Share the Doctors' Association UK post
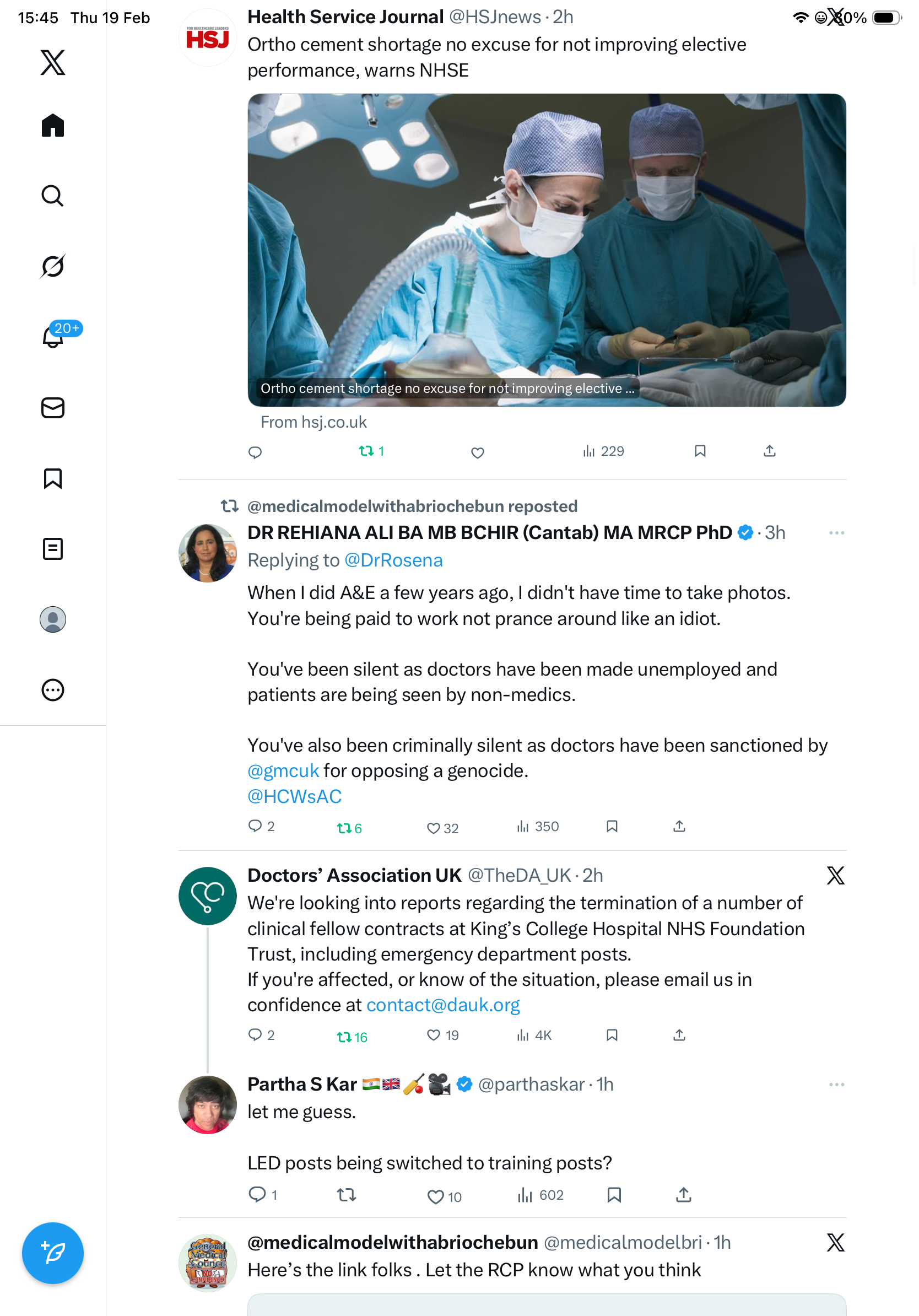919x1316 pixels. pyautogui.click(x=679, y=1035)
